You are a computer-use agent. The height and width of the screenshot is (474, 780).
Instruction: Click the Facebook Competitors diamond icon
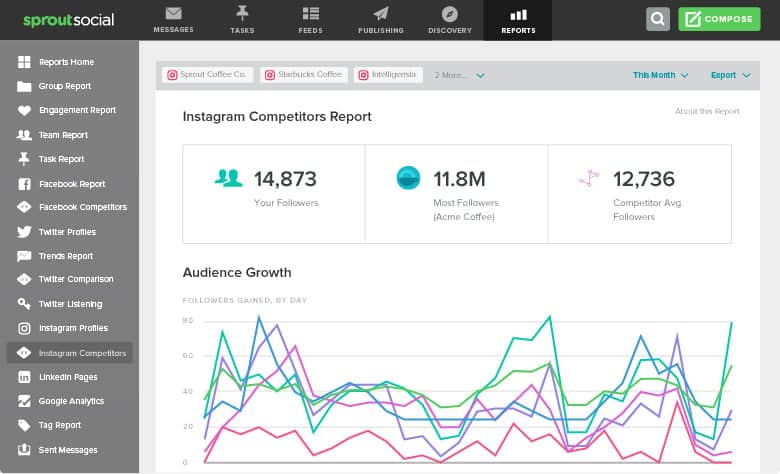click(24, 207)
